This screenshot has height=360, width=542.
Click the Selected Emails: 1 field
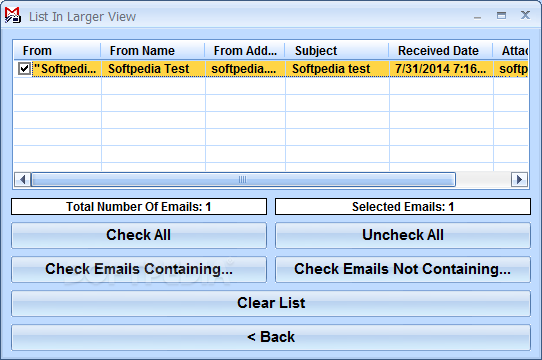(x=403, y=207)
